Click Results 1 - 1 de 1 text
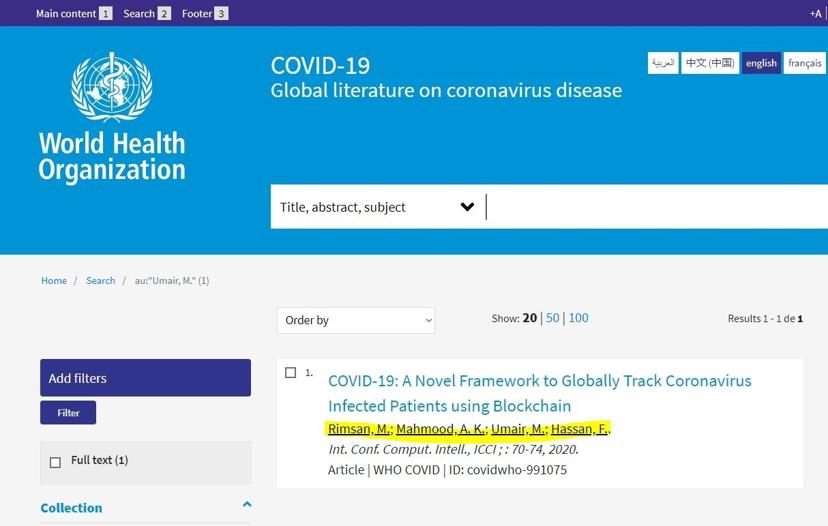The height and width of the screenshot is (526, 828). click(765, 318)
